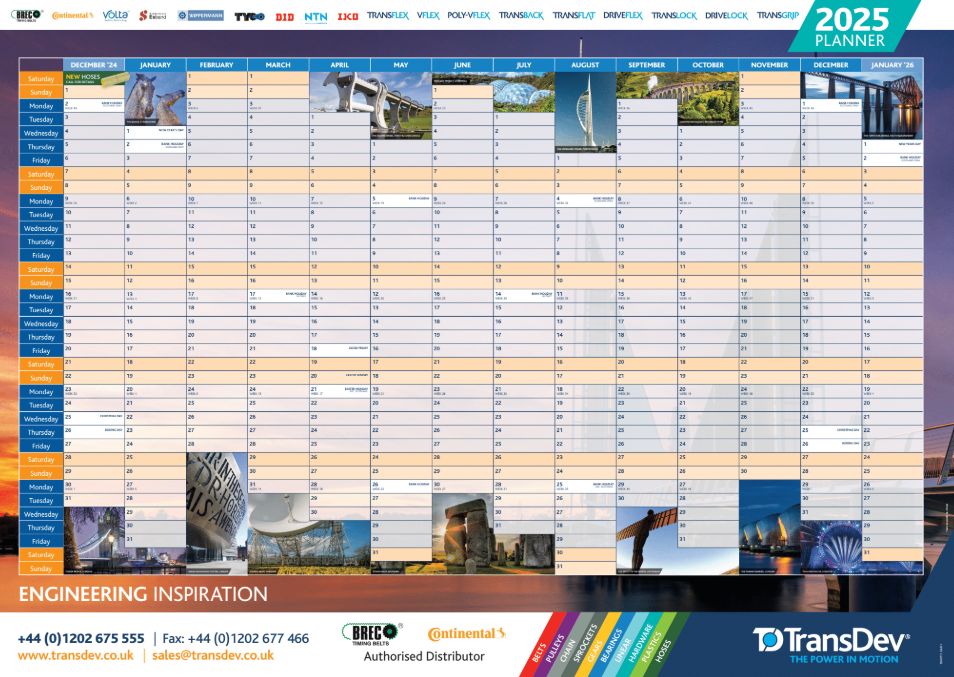Select the JULY column header
The width and height of the screenshot is (954, 677).
point(524,64)
